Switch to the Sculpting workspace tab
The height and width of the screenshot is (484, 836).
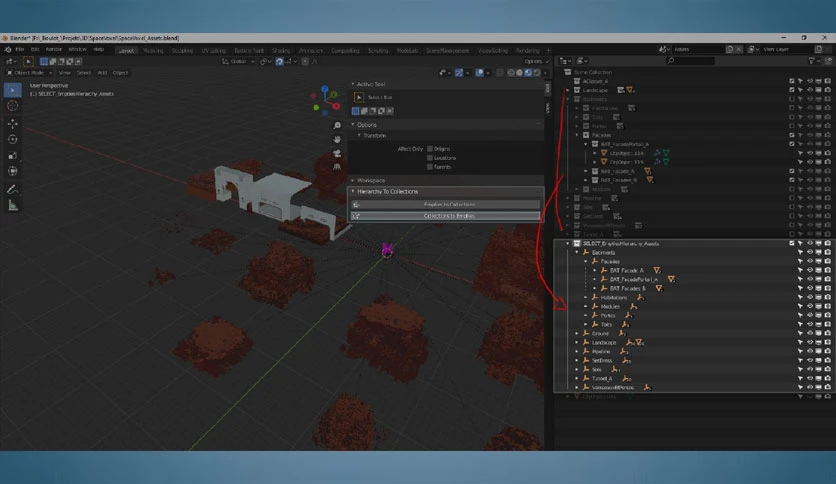coord(182,51)
